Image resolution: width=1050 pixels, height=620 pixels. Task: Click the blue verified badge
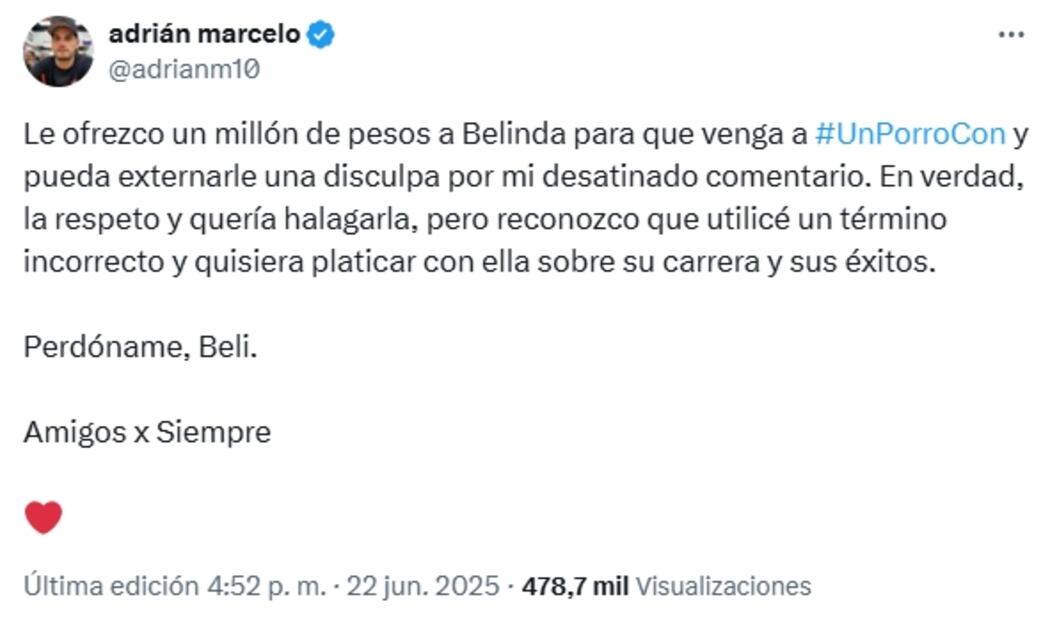(x=321, y=35)
